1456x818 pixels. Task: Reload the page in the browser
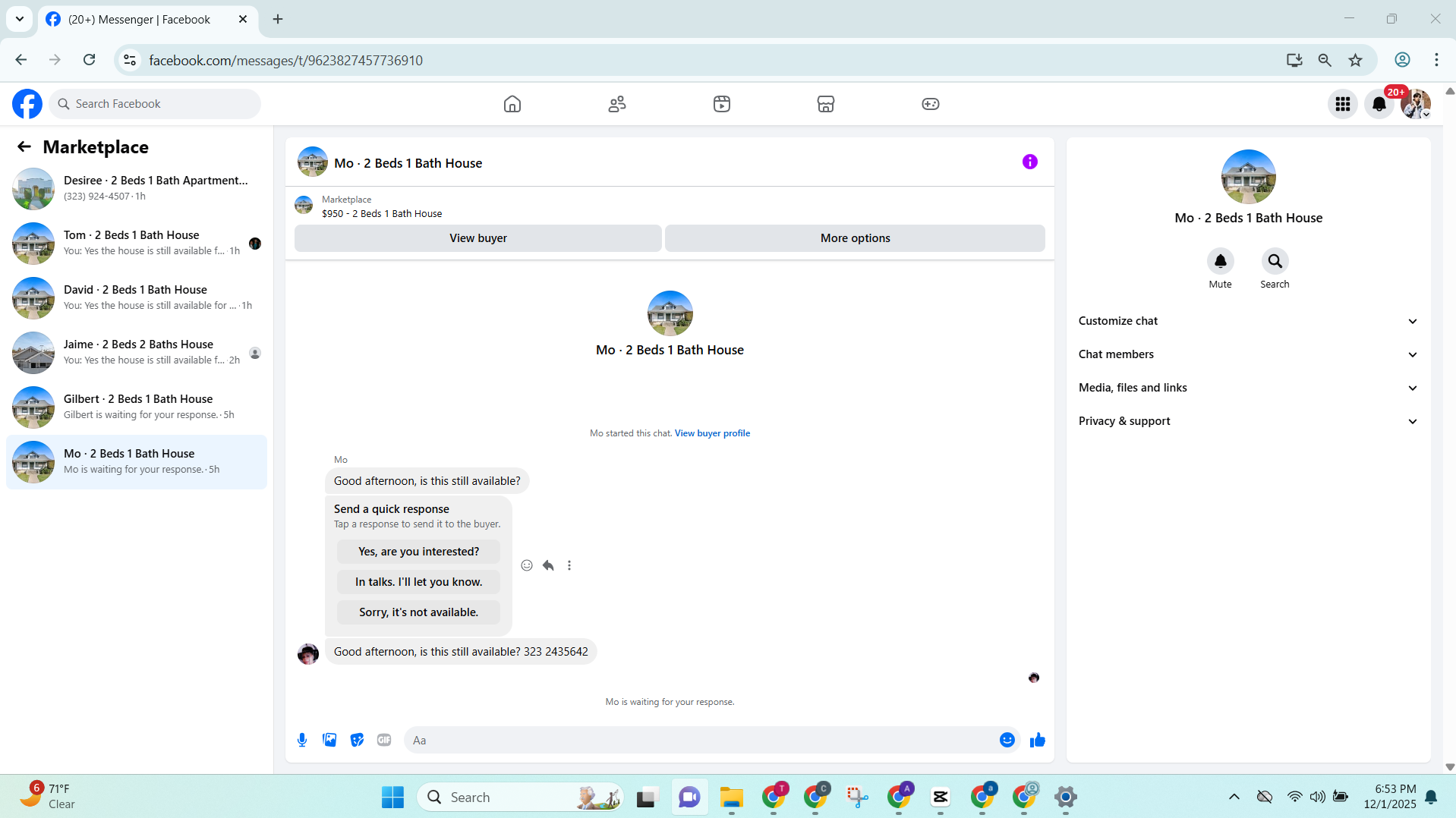click(90, 60)
